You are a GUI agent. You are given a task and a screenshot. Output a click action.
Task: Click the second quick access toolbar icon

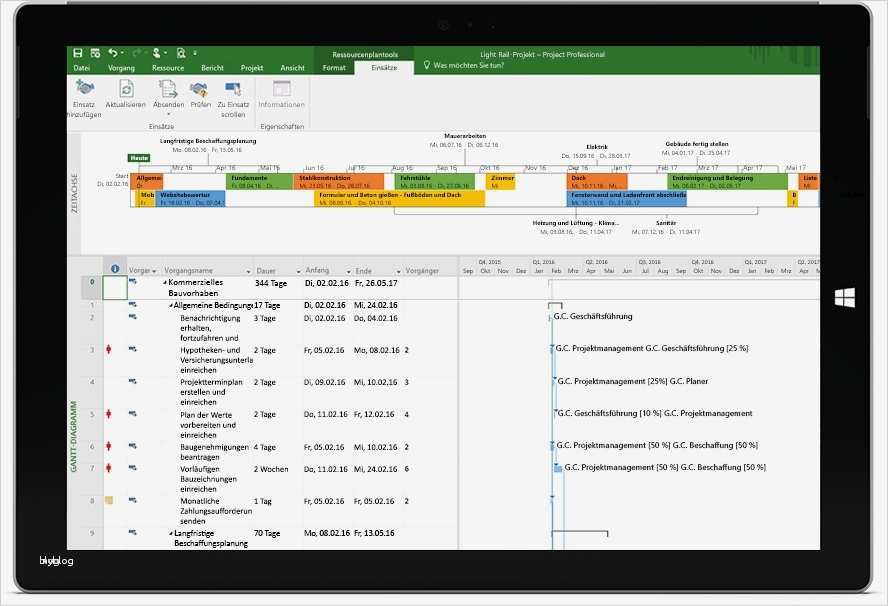(x=95, y=53)
